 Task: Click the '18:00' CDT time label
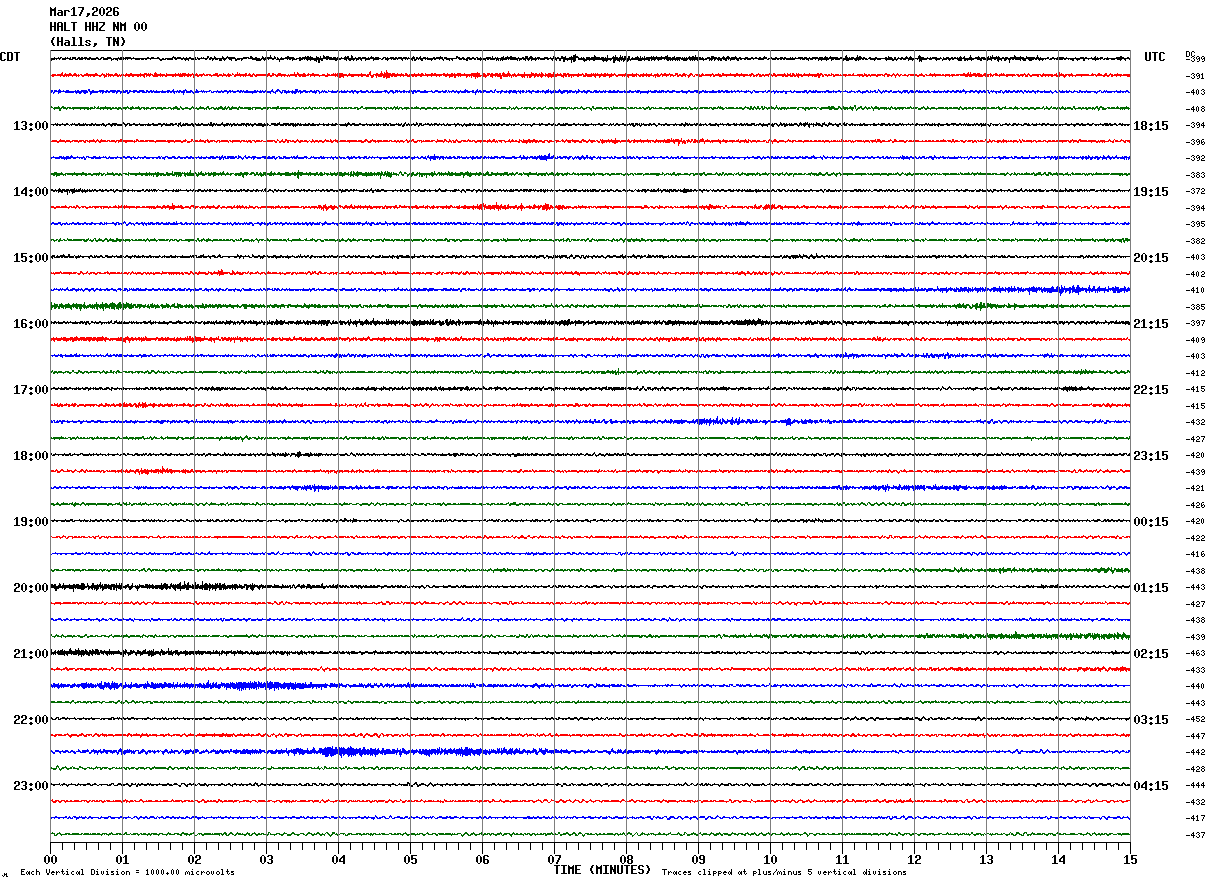pyautogui.click(x=31, y=456)
